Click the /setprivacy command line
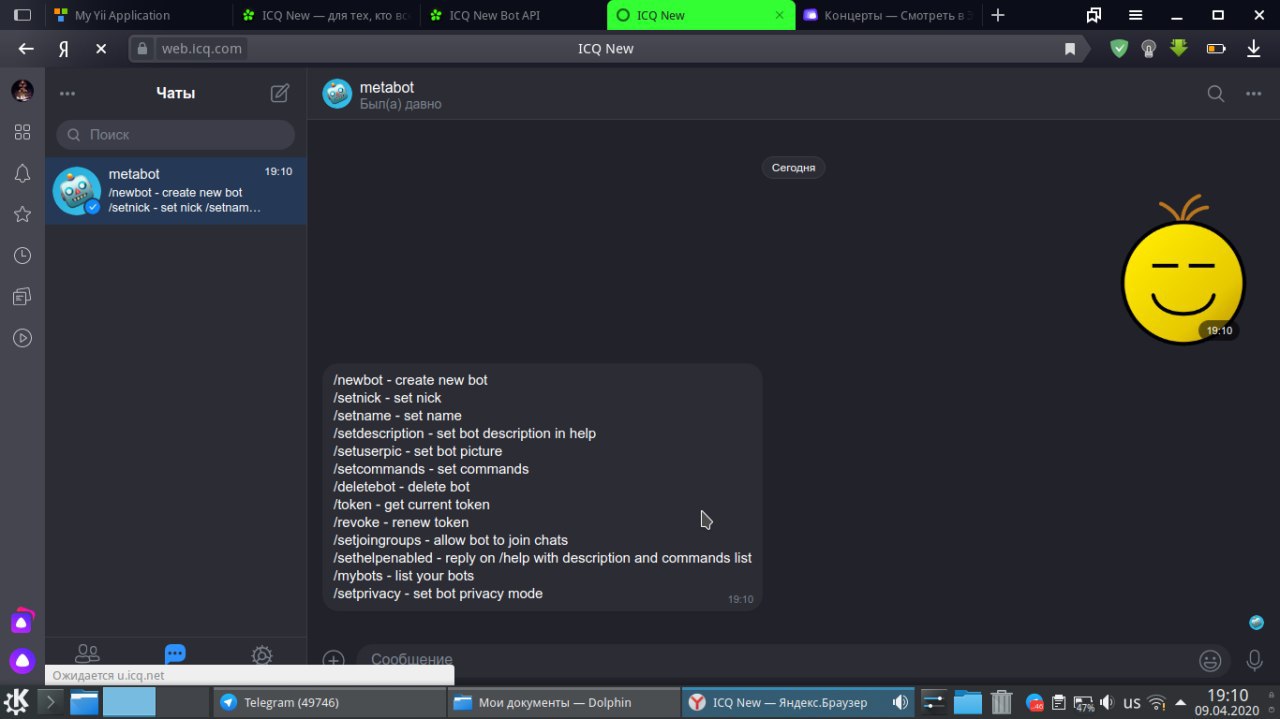 click(438, 594)
